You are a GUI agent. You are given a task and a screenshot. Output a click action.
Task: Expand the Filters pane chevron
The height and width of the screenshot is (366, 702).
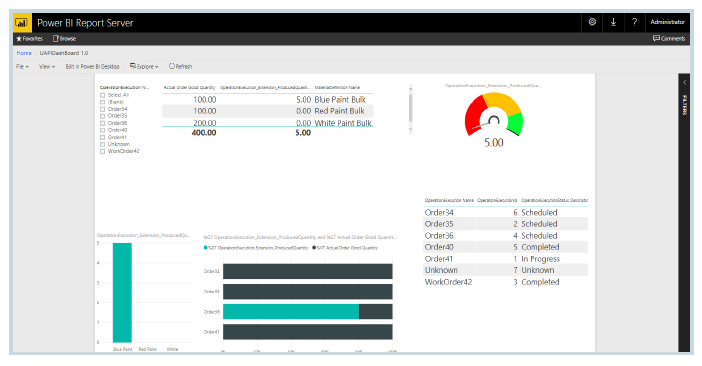click(684, 82)
